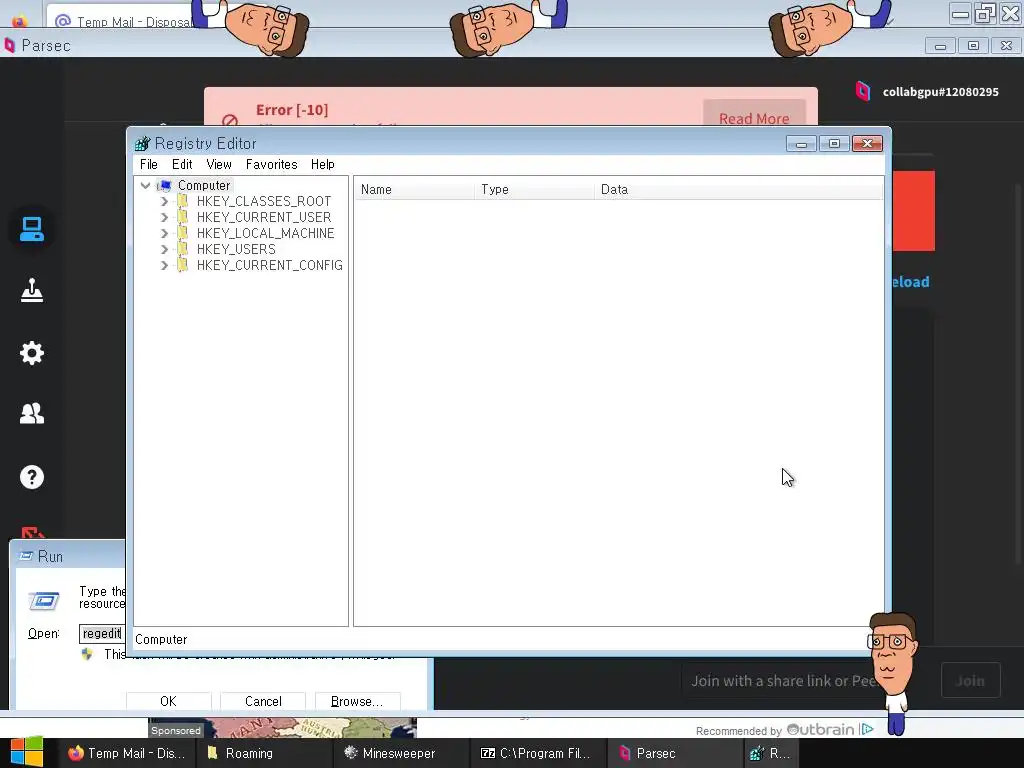Switch to Registry Editor taskbar item
The width and height of the screenshot is (1024, 768).
click(x=769, y=753)
